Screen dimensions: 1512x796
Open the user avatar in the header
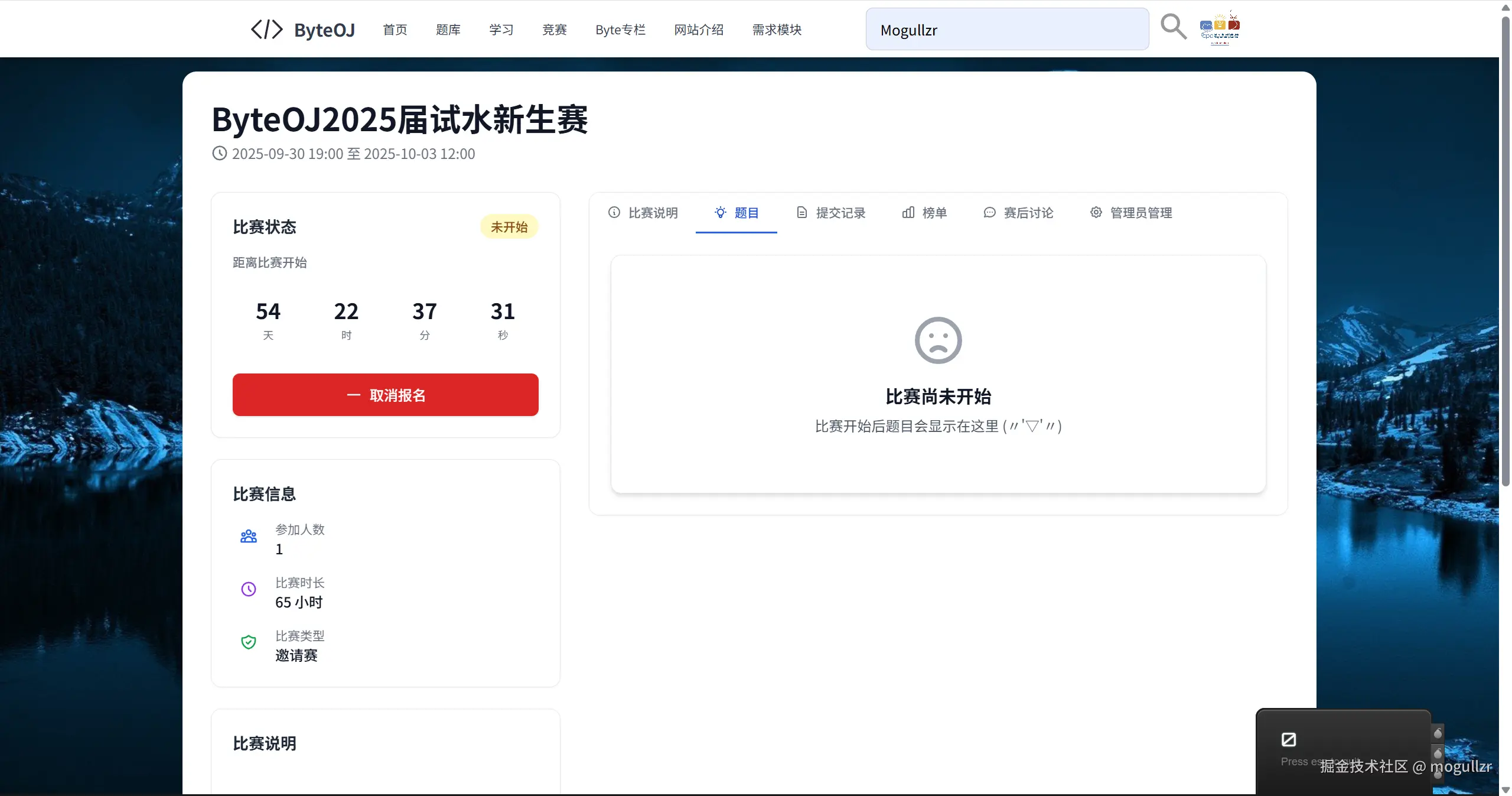(x=1220, y=28)
